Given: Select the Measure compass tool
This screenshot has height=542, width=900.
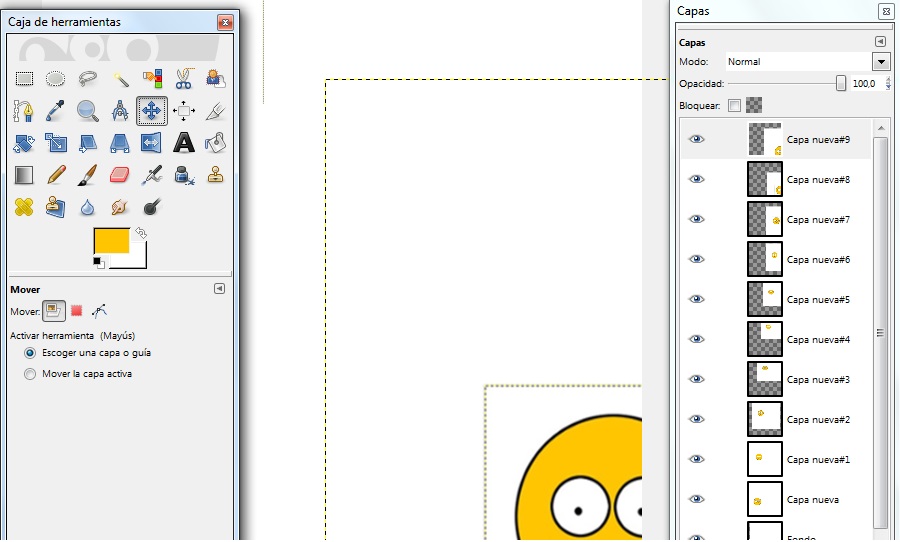Looking at the screenshot, I should click(x=119, y=111).
